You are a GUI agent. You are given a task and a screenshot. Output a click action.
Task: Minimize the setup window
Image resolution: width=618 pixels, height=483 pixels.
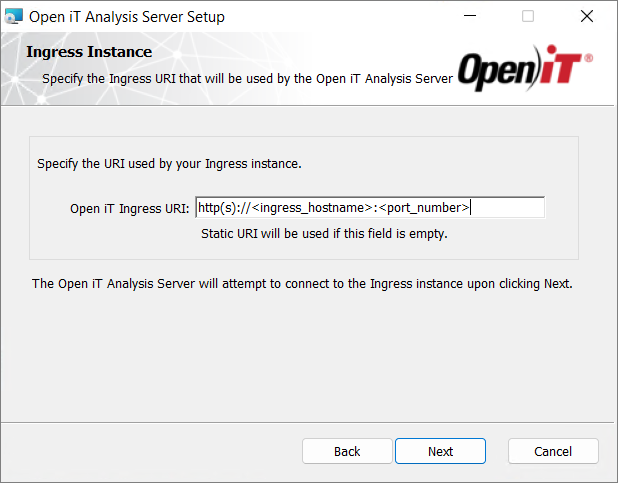[x=470, y=16]
